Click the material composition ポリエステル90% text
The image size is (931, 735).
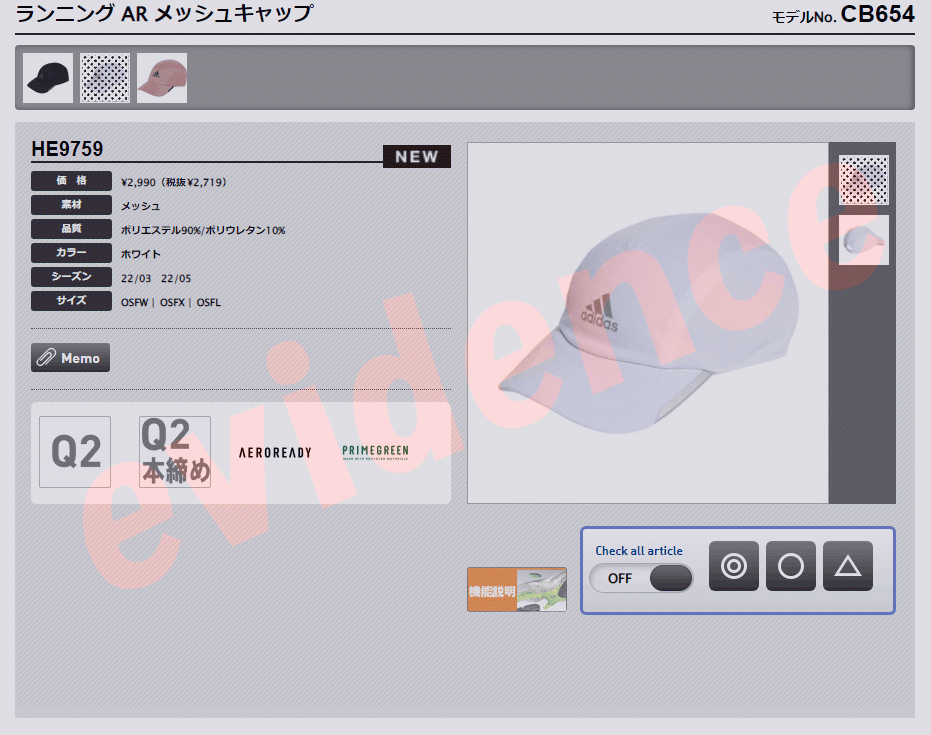tap(203, 230)
